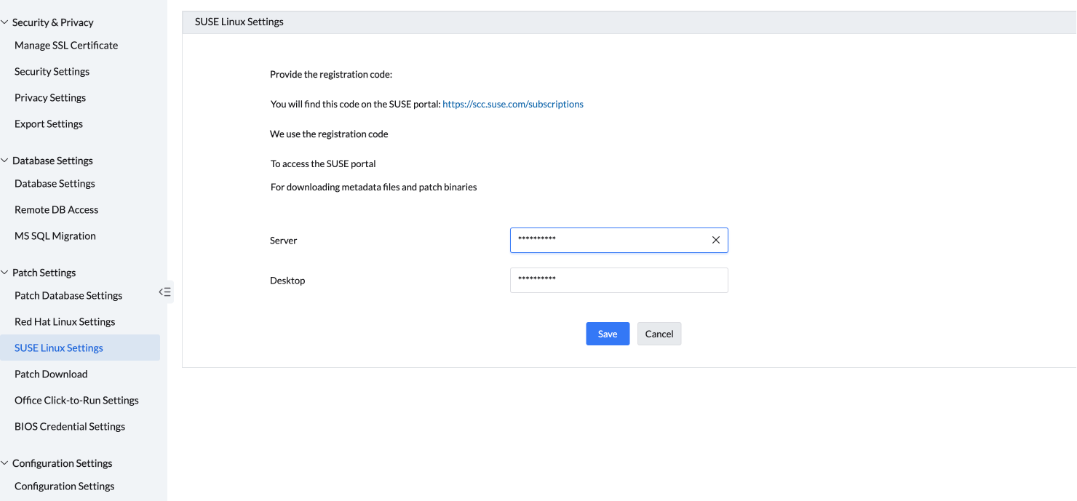Click the Desktop field label

287,280
